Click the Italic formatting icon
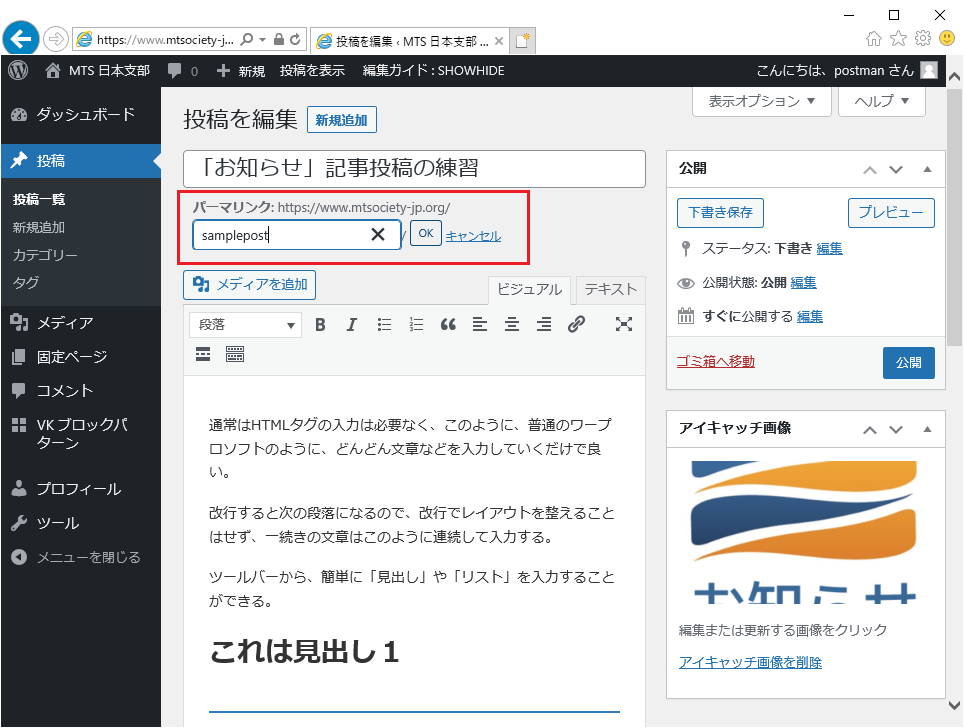964x728 pixels. click(351, 324)
